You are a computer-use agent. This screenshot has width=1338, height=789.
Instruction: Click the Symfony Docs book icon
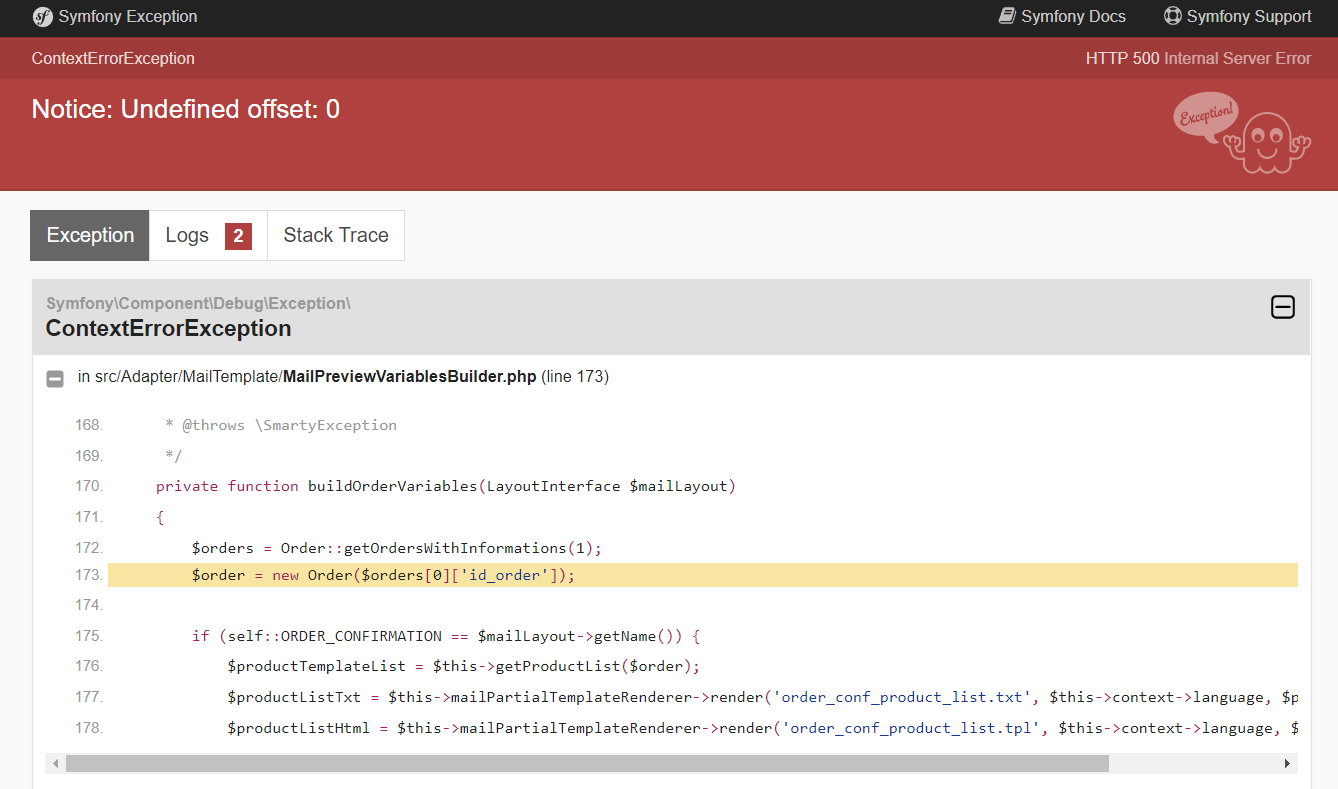click(x=1007, y=16)
